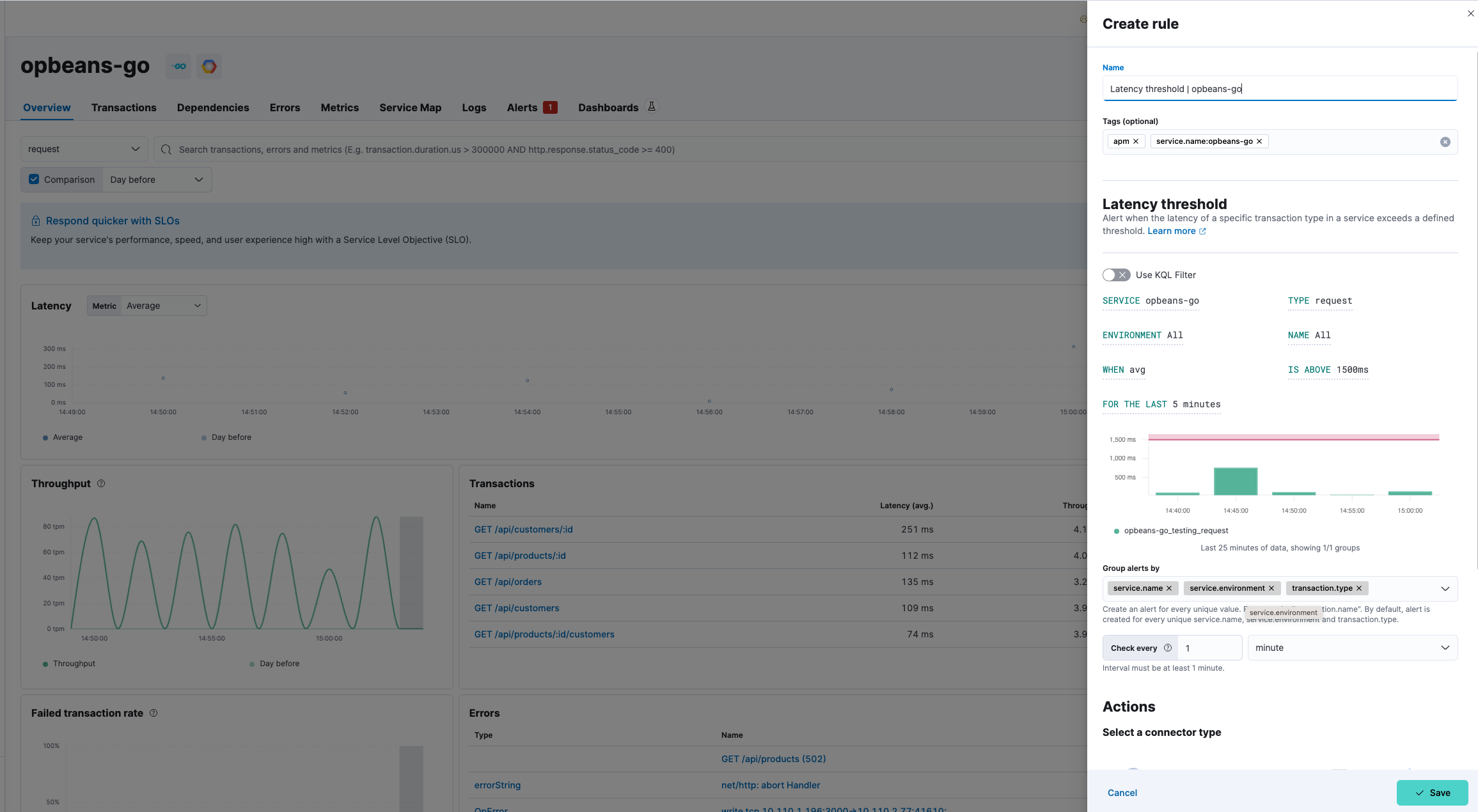Open the Service Map tab
Screen dimensions: 1478x812
coord(410,107)
